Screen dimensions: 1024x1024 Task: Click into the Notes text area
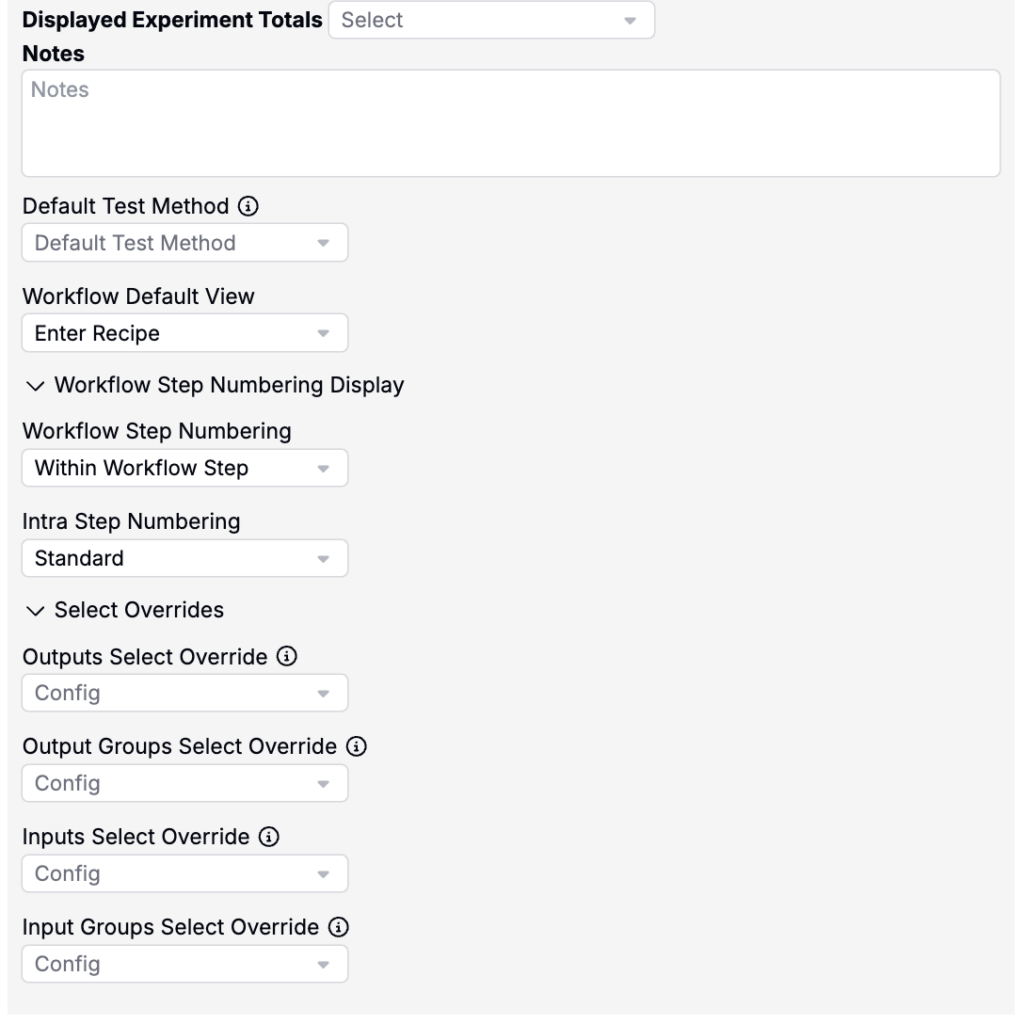tap(511, 123)
